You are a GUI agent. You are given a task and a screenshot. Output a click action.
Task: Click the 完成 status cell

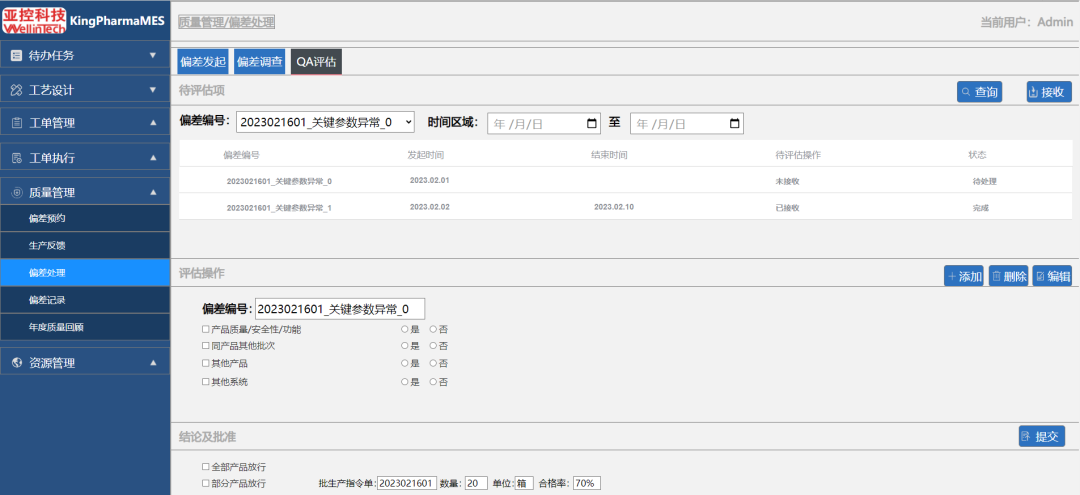pos(980,207)
